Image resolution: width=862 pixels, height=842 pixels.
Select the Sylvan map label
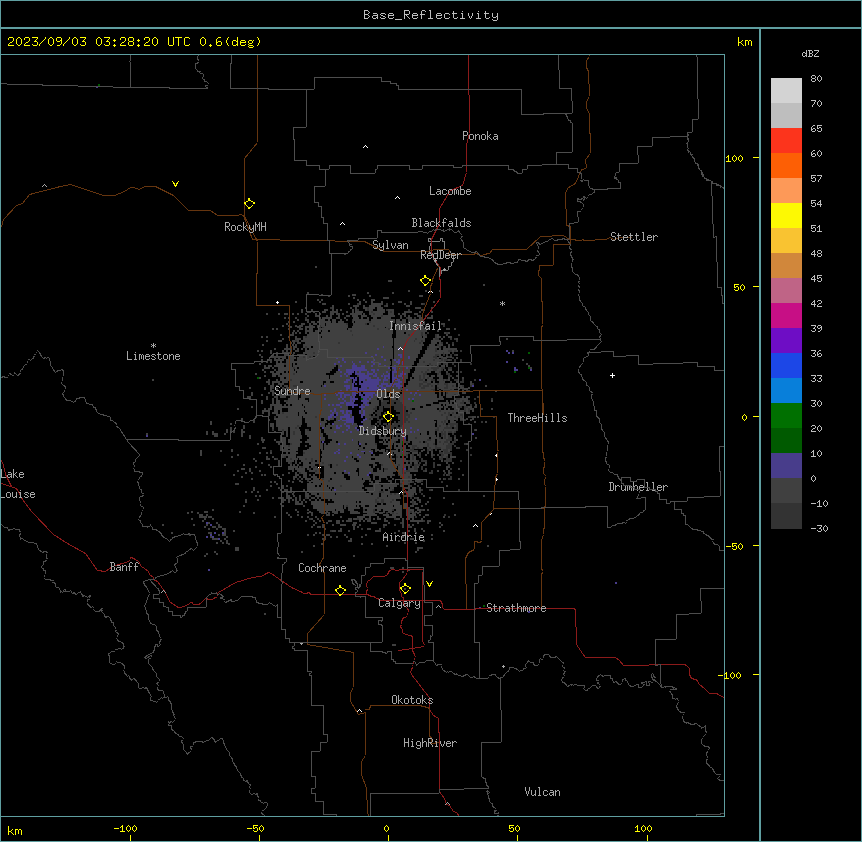[x=390, y=245]
